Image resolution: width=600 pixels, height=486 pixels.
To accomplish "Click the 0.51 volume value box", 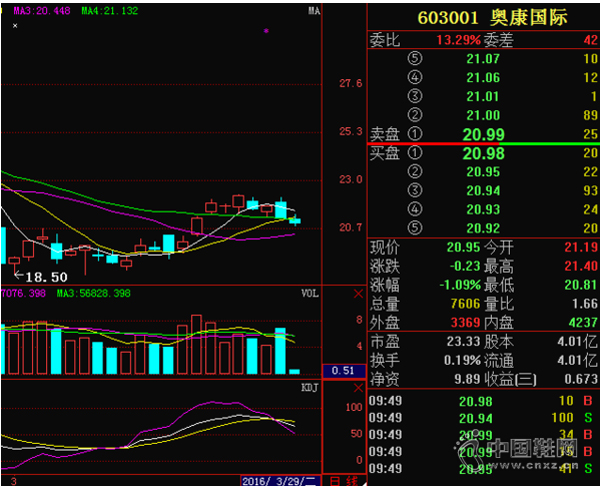I will coord(343,371).
